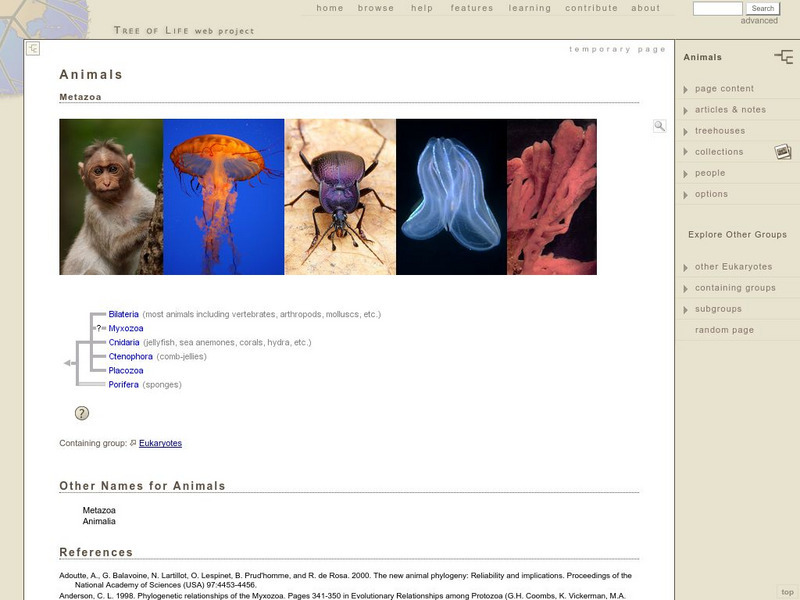Open the image collections icon in sidebar
Image resolution: width=800 pixels, height=600 pixels.
point(783,152)
